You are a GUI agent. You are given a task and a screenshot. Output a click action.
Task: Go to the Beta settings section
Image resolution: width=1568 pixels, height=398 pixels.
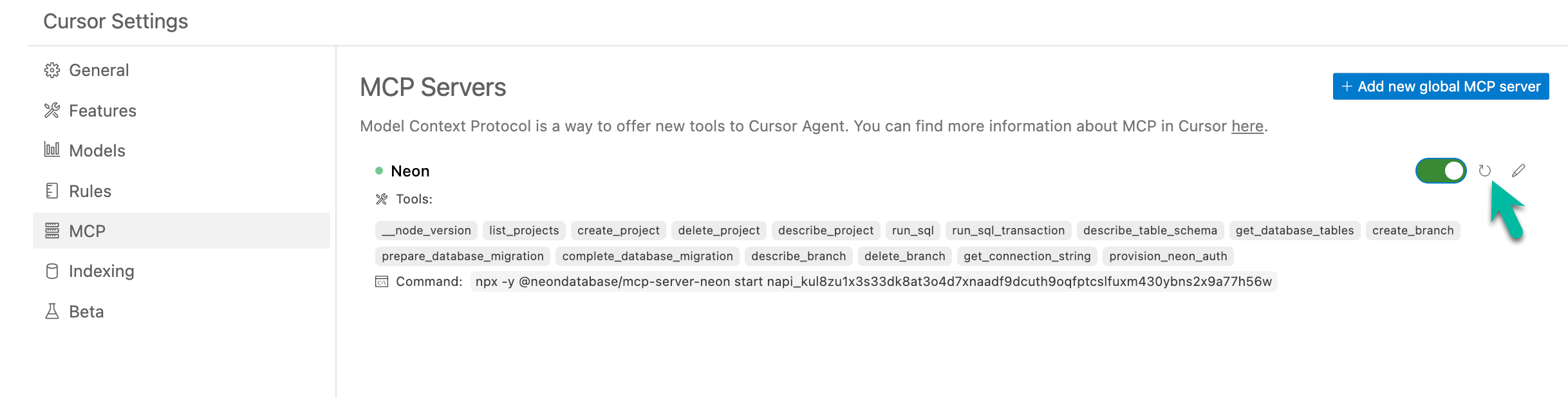tap(182, 312)
